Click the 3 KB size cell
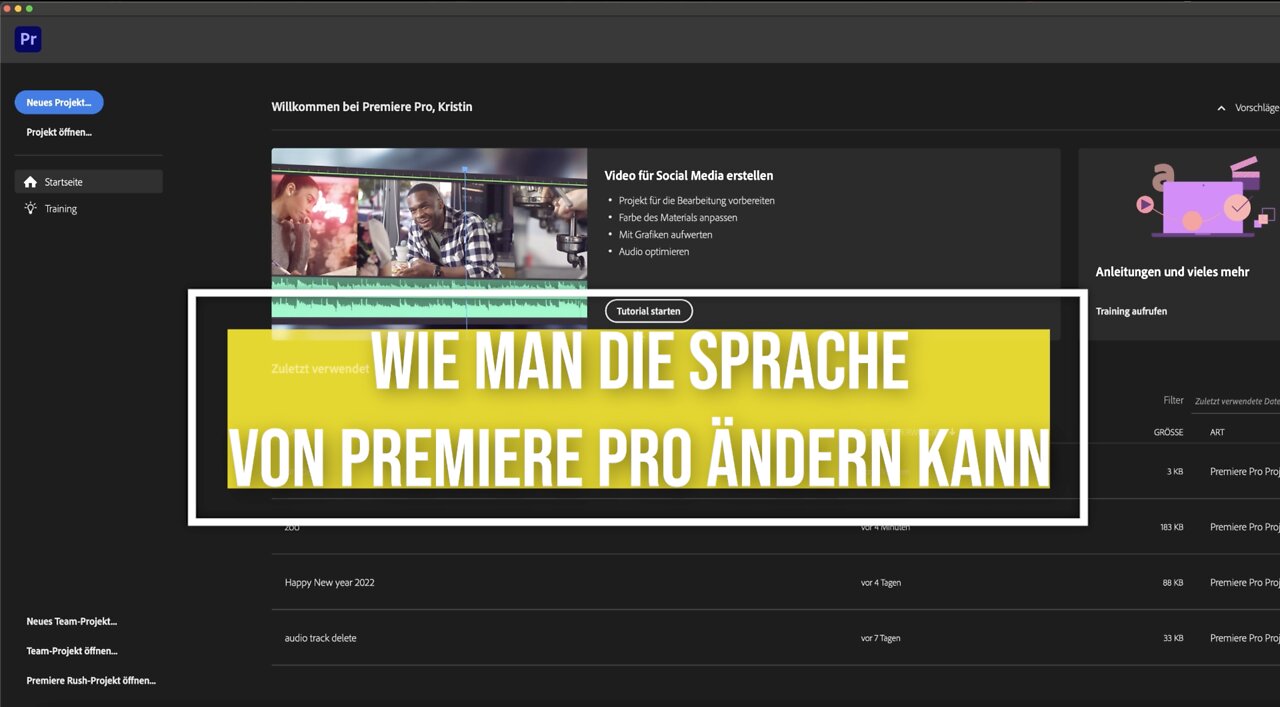The image size is (1280, 707). point(1175,471)
